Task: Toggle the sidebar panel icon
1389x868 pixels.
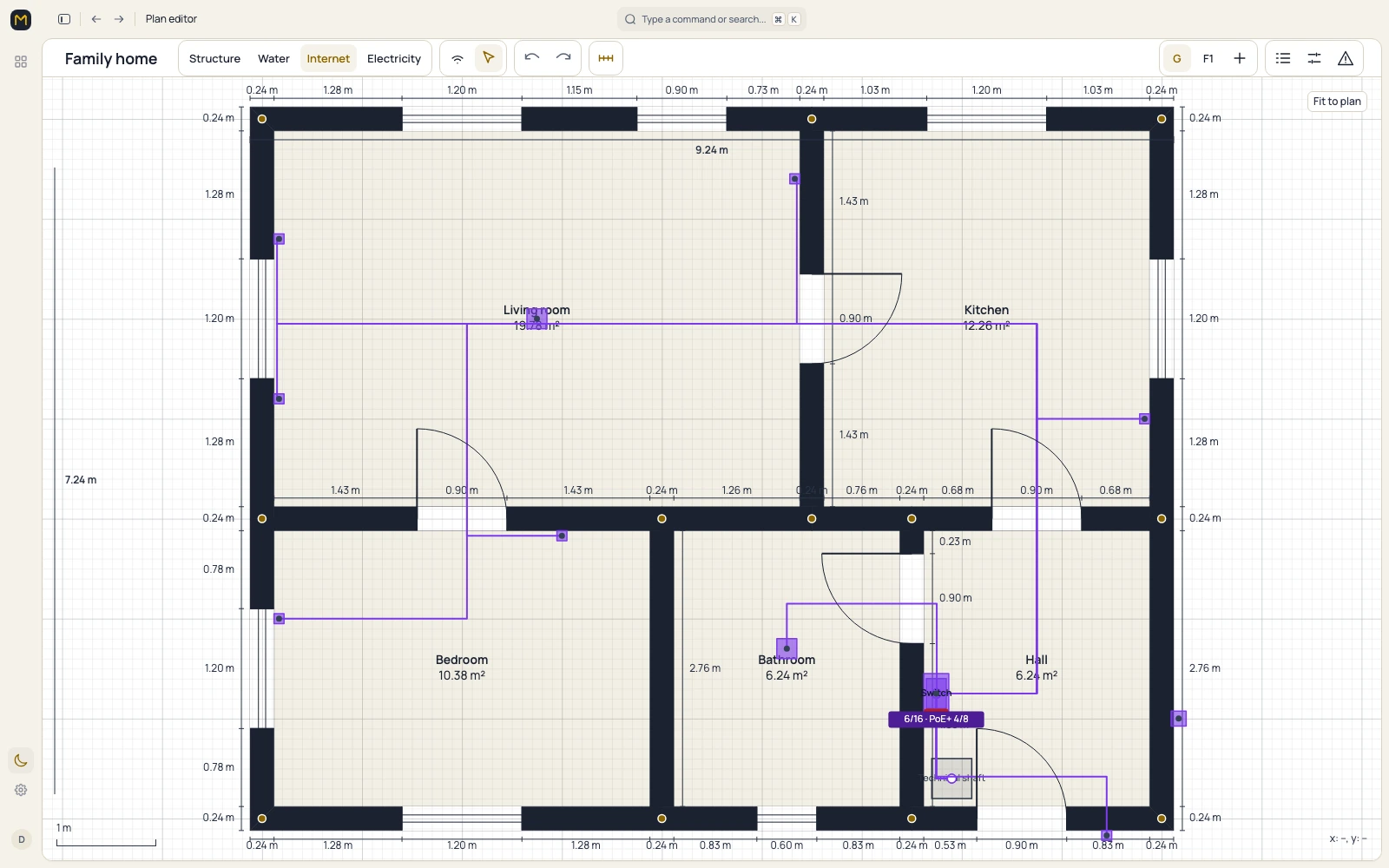Action: tap(64, 19)
